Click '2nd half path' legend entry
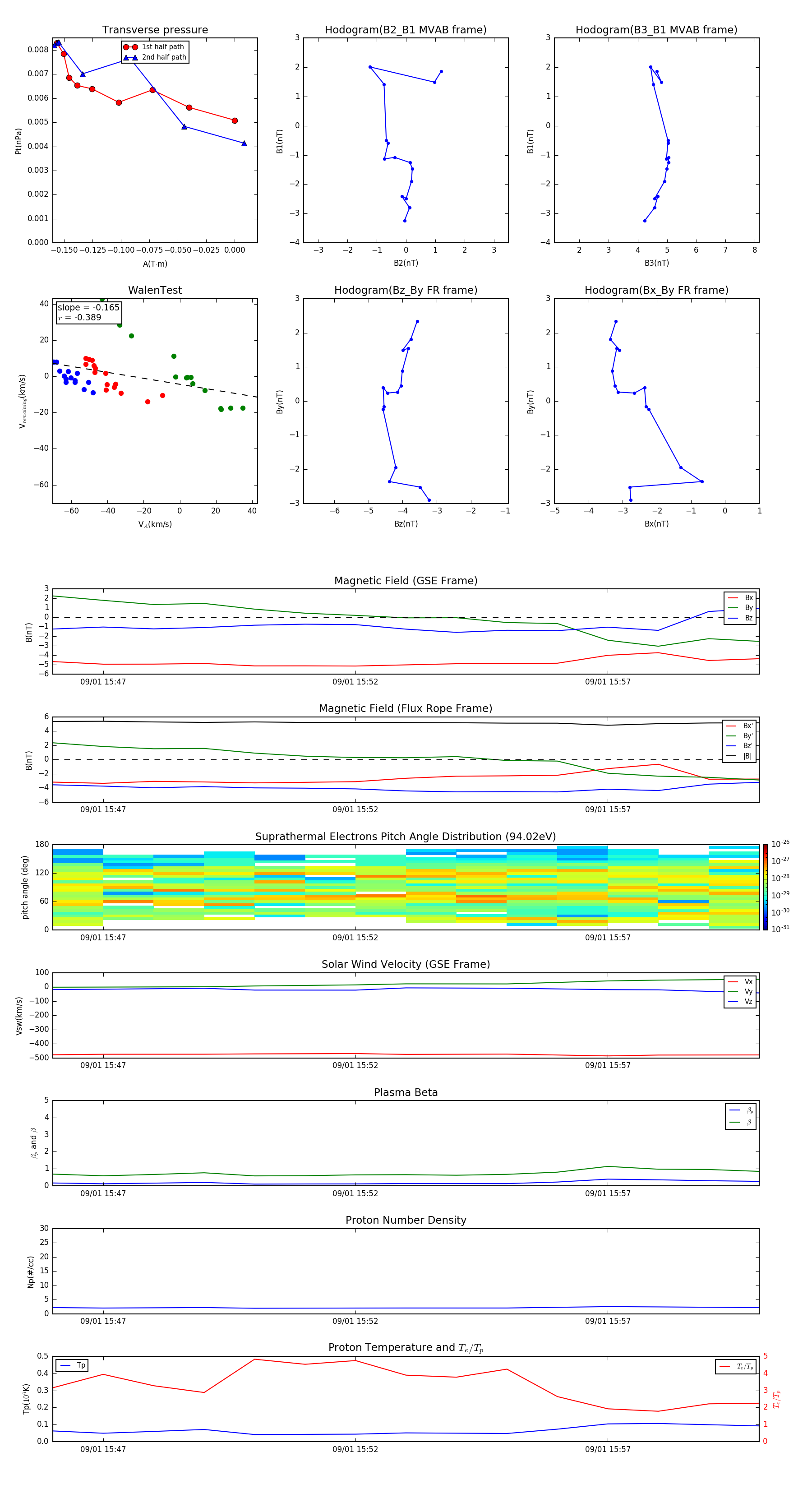Viewport: 812px width, 1489px height. click(x=155, y=57)
